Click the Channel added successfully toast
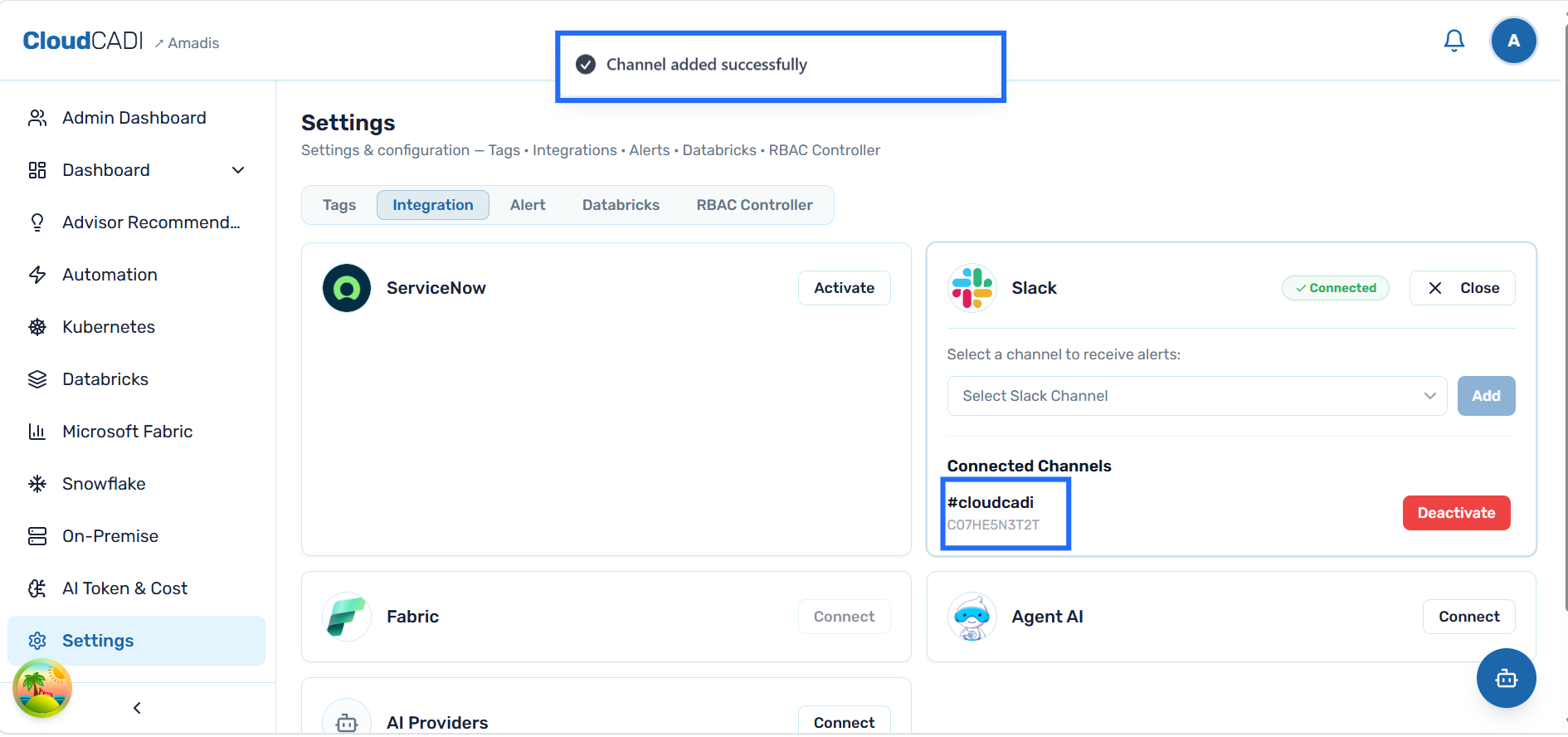The width and height of the screenshot is (1568, 737). click(781, 66)
